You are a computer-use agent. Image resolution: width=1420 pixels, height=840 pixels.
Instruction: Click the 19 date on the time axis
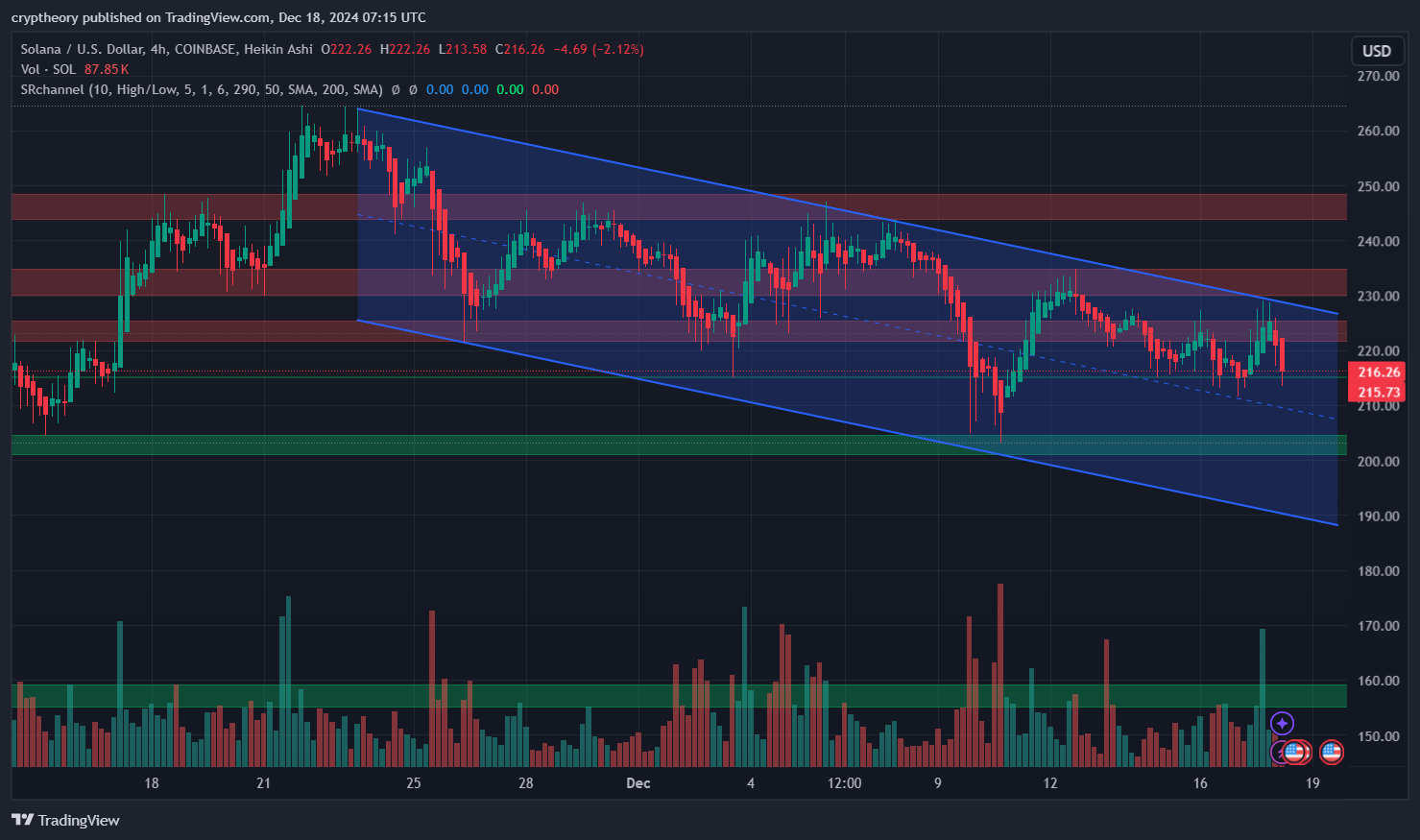[x=1312, y=783]
